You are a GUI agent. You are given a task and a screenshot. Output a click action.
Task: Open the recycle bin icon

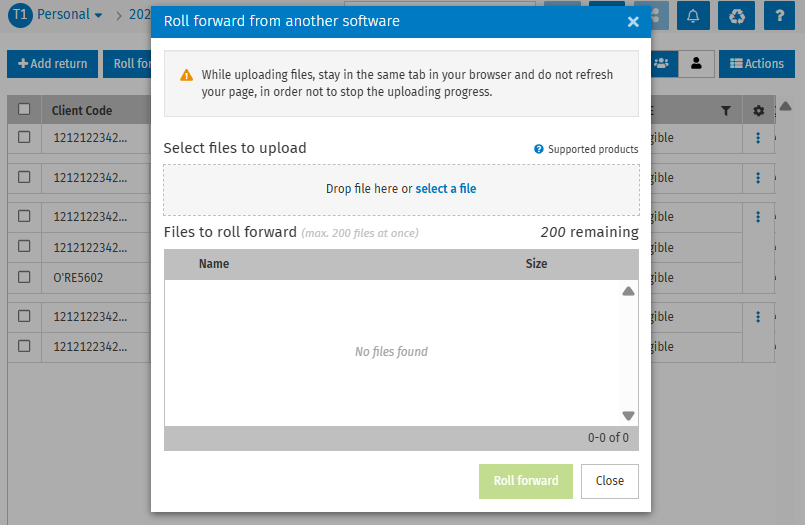(736, 15)
